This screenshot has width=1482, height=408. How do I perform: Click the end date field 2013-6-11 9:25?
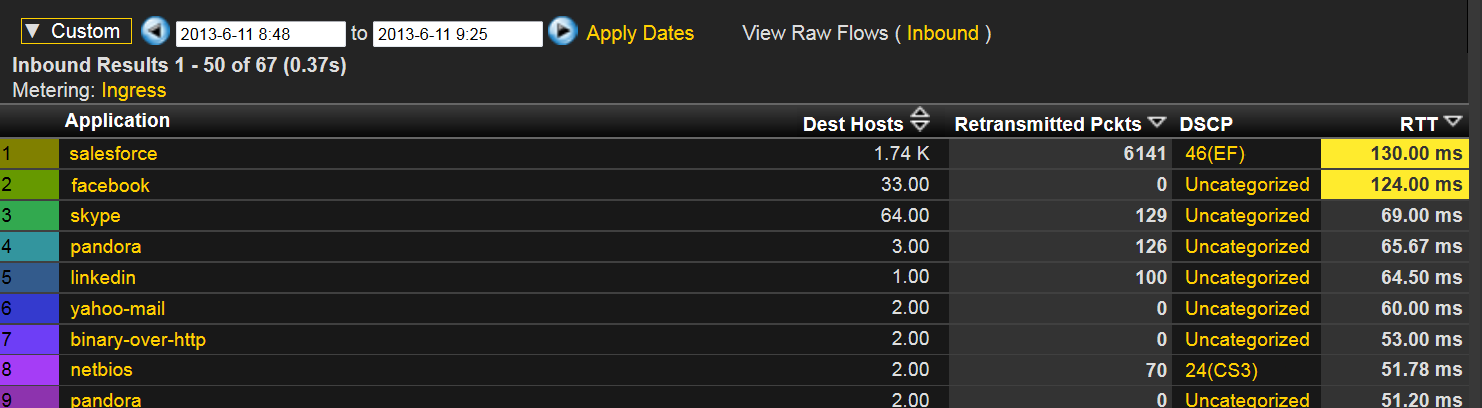(457, 34)
